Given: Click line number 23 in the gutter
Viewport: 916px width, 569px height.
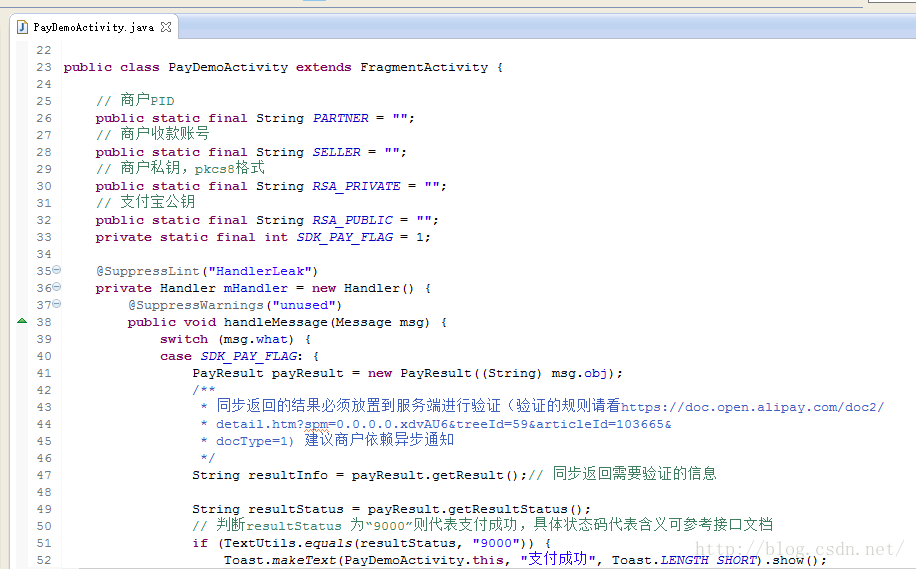Looking at the screenshot, I should (x=44, y=67).
